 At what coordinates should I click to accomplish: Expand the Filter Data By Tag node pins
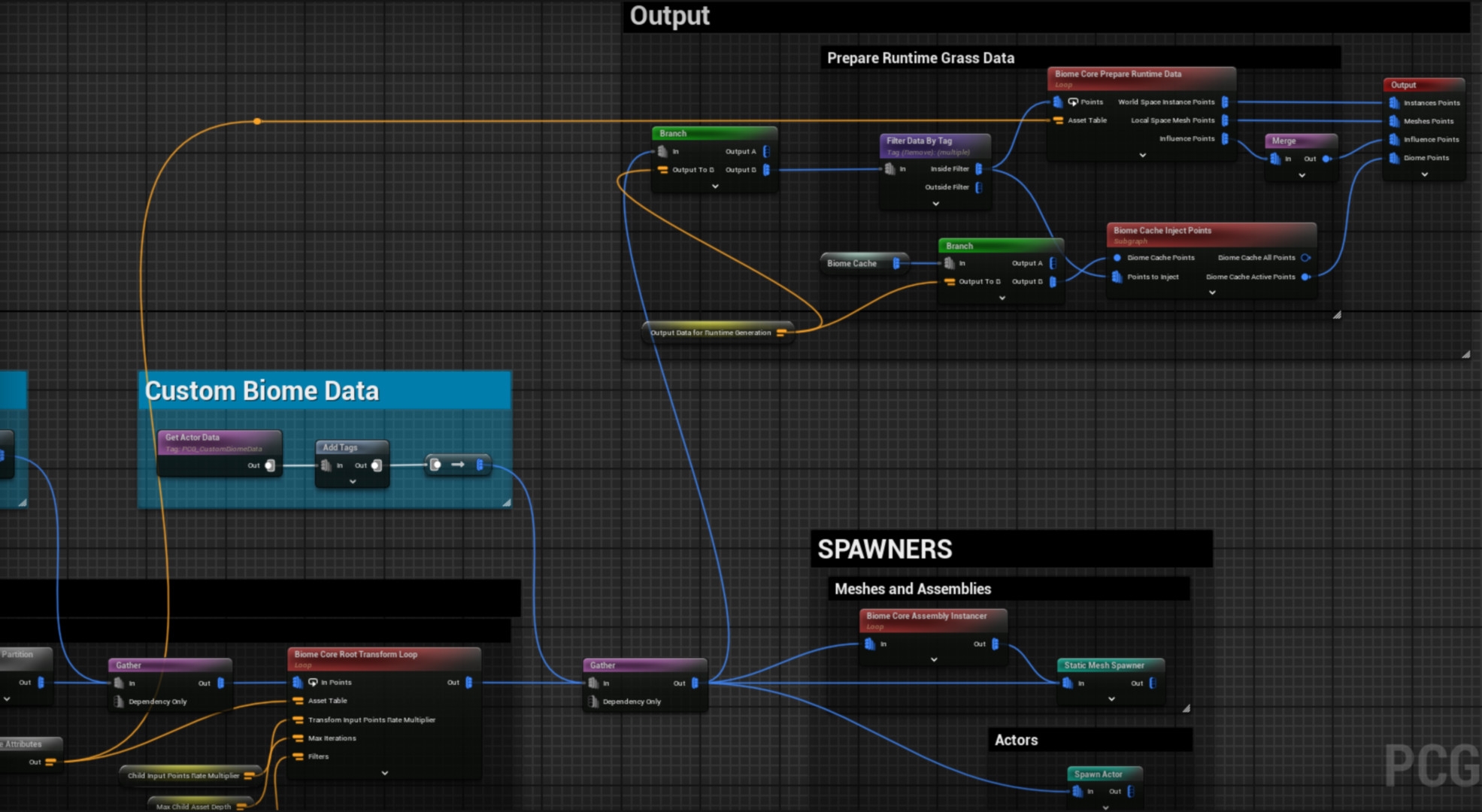pos(935,204)
